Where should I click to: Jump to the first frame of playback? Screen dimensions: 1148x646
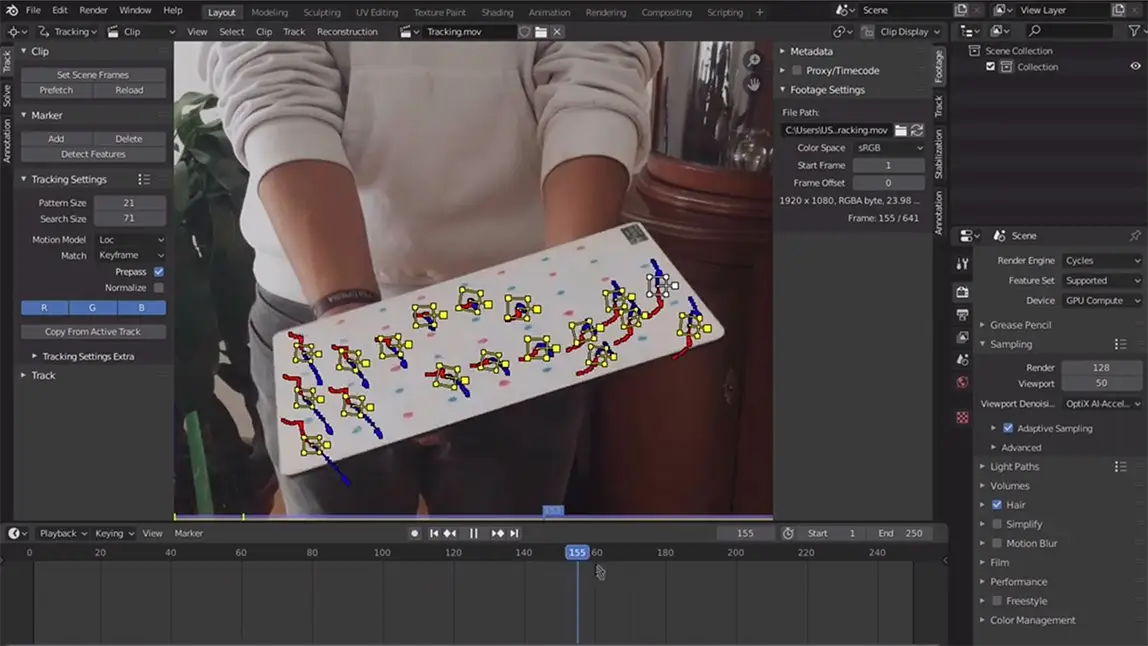434,534
